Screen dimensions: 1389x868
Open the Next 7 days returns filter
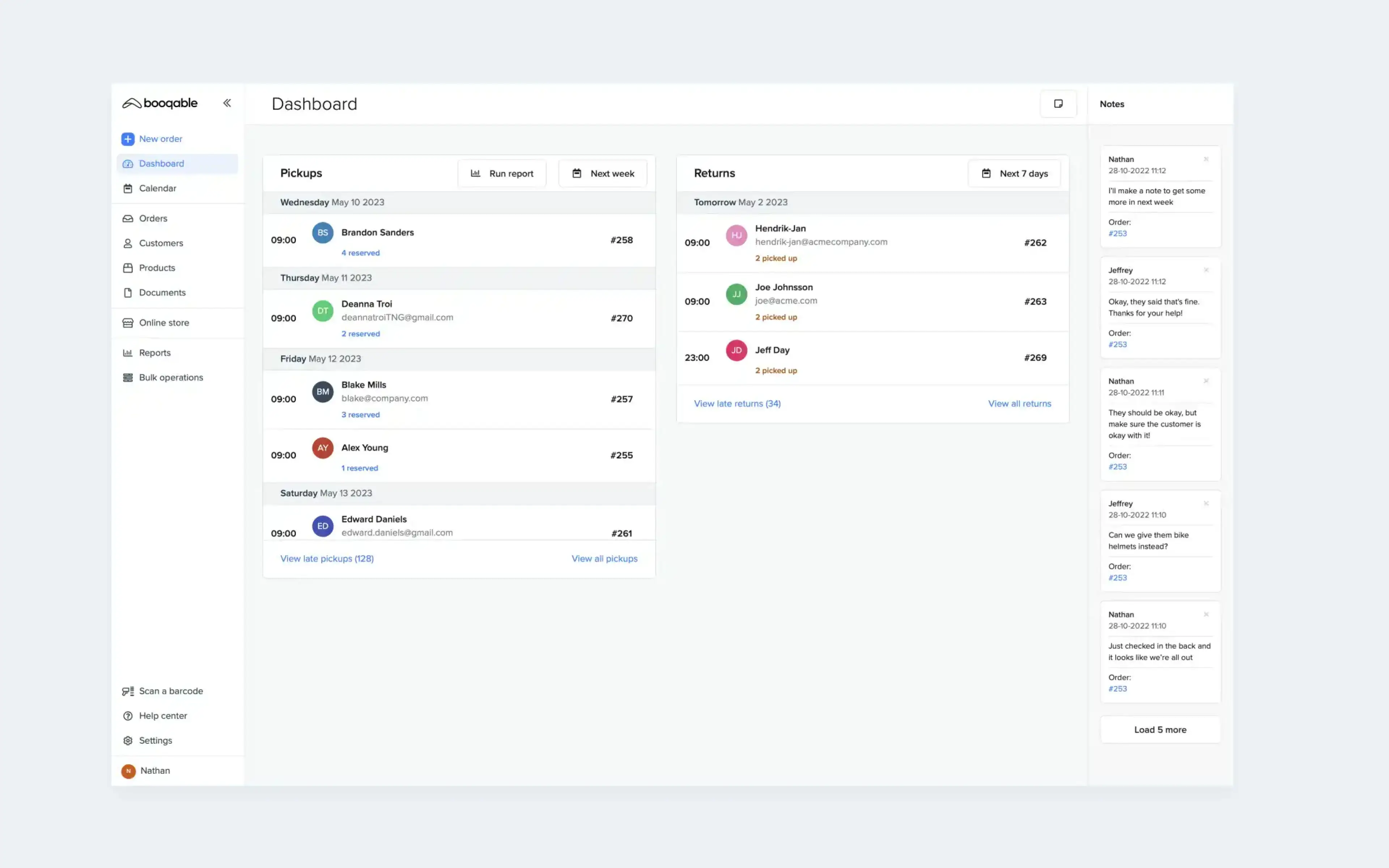[x=1014, y=173]
